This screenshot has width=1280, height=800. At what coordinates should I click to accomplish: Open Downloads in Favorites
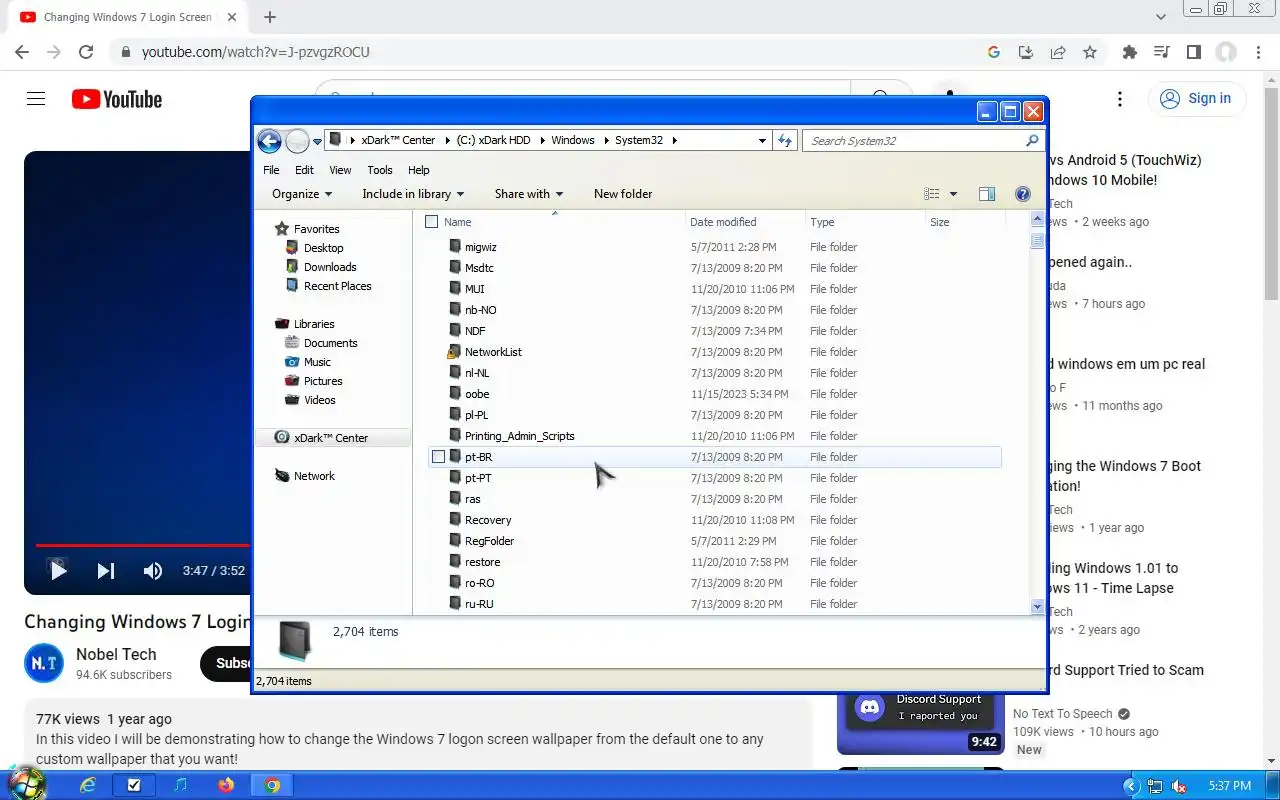[329, 267]
